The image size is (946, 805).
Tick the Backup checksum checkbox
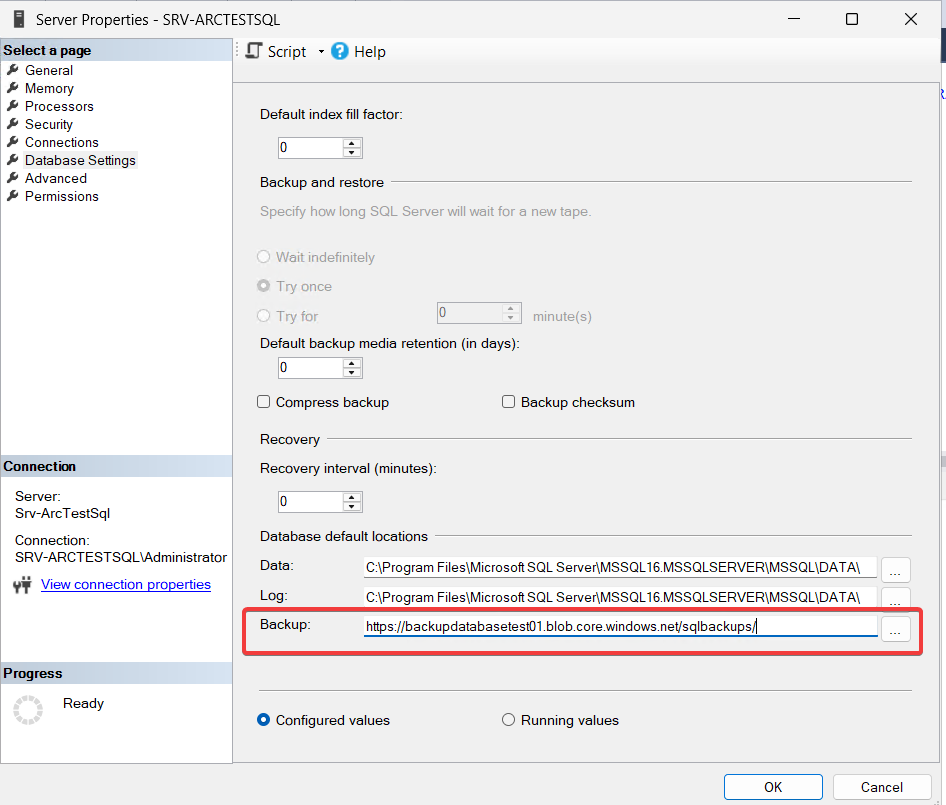coord(509,402)
